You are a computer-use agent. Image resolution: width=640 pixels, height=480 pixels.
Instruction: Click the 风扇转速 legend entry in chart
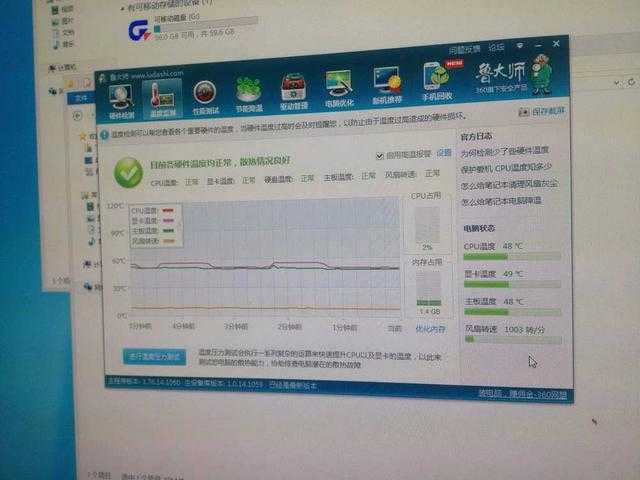153,241
